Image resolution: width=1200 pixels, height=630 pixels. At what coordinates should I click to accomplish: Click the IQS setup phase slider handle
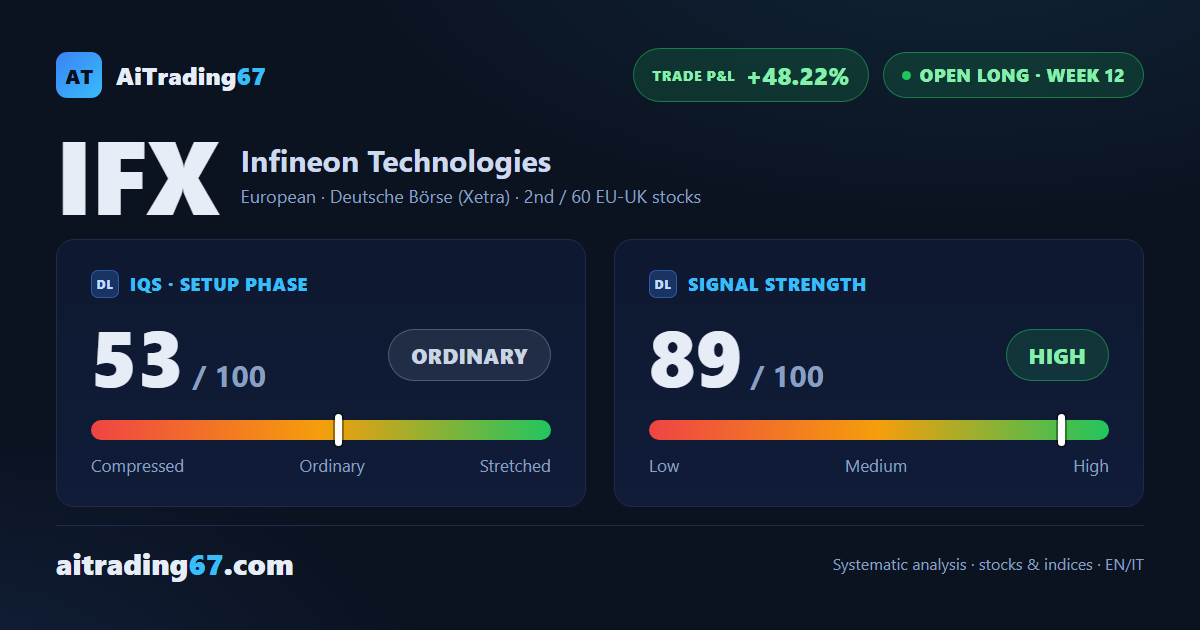coord(338,429)
